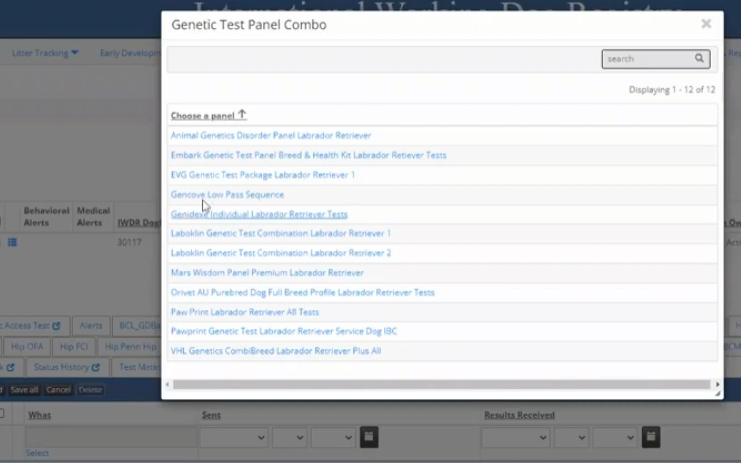Sort by the Sent column header
The width and height of the screenshot is (741, 463).
coord(211,415)
